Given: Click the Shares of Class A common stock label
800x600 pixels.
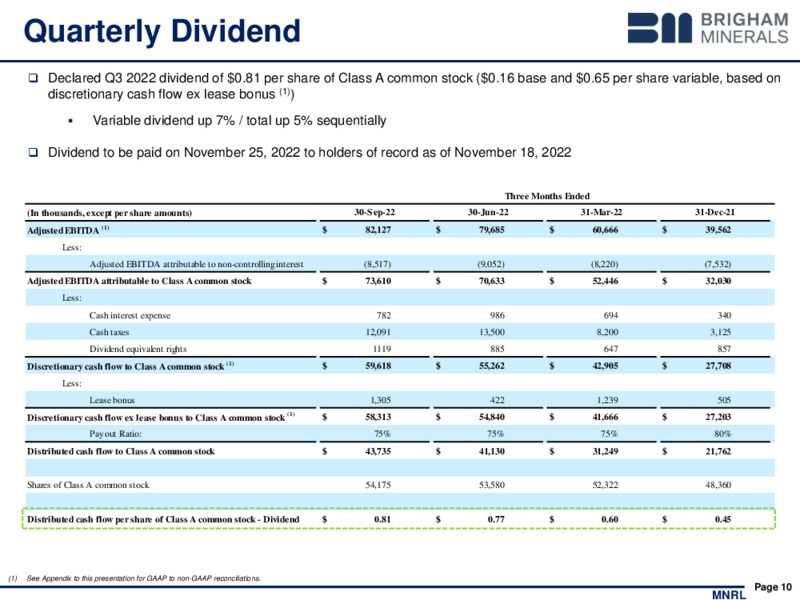Looking at the screenshot, I should (88, 485).
